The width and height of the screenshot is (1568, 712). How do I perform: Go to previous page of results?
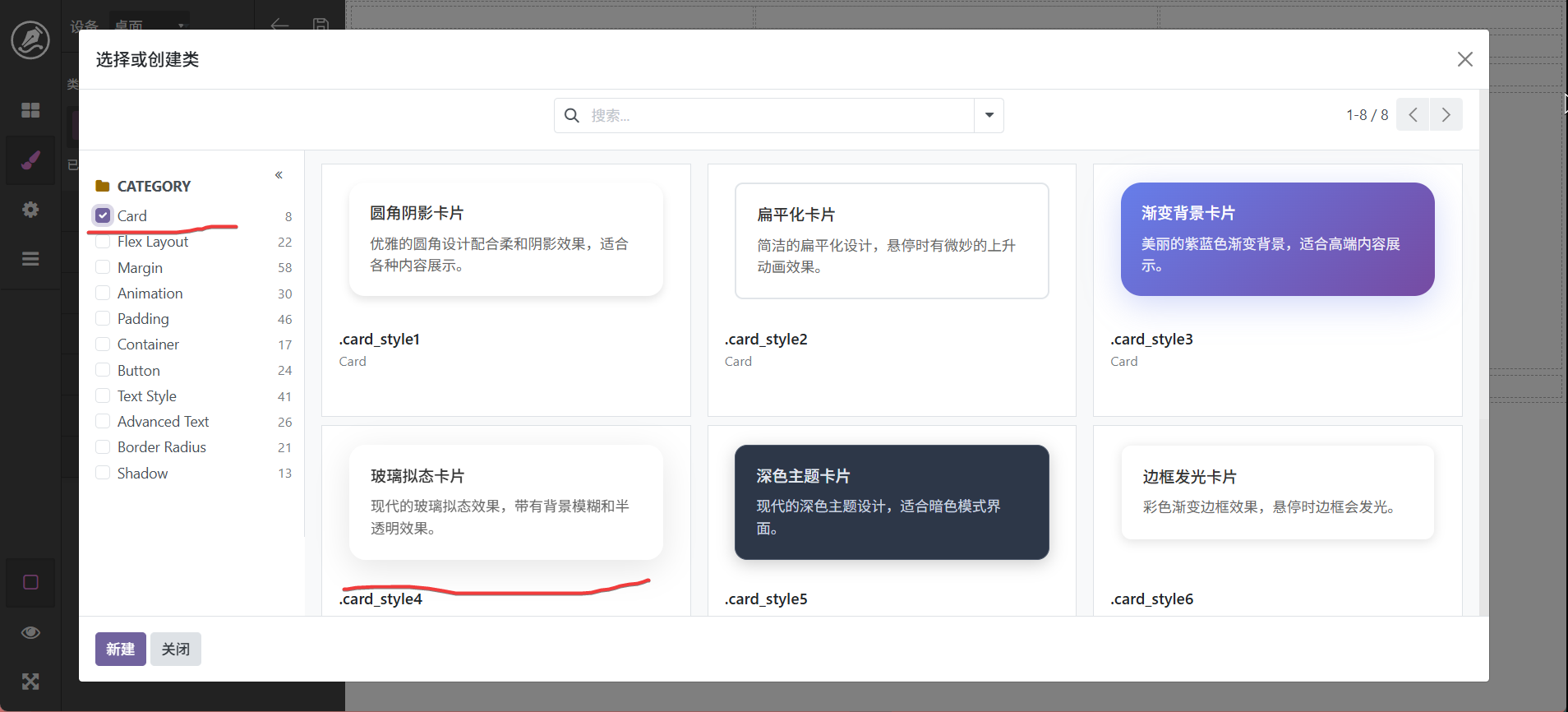pyautogui.click(x=1413, y=115)
